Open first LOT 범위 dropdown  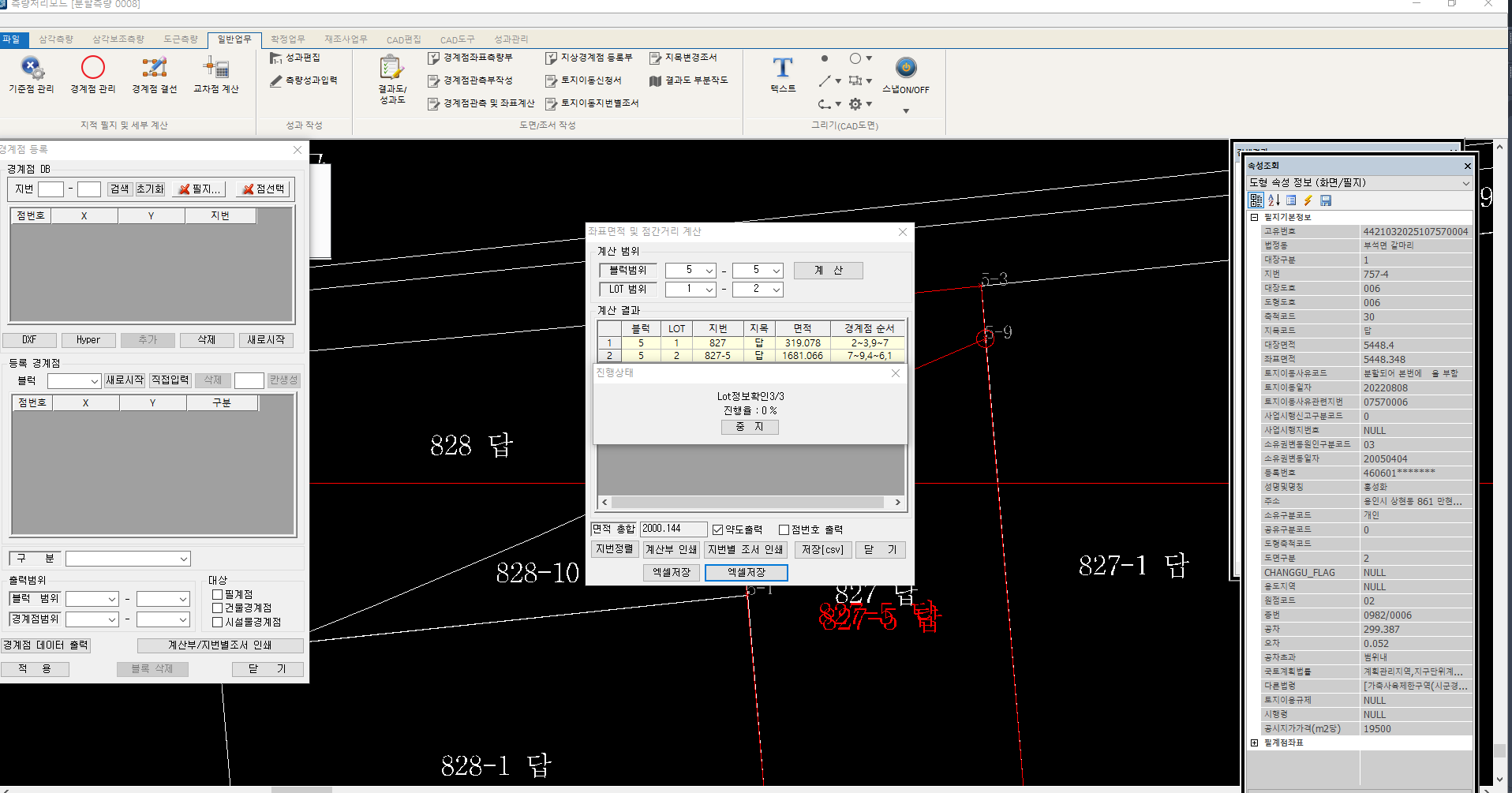[709, 290]
